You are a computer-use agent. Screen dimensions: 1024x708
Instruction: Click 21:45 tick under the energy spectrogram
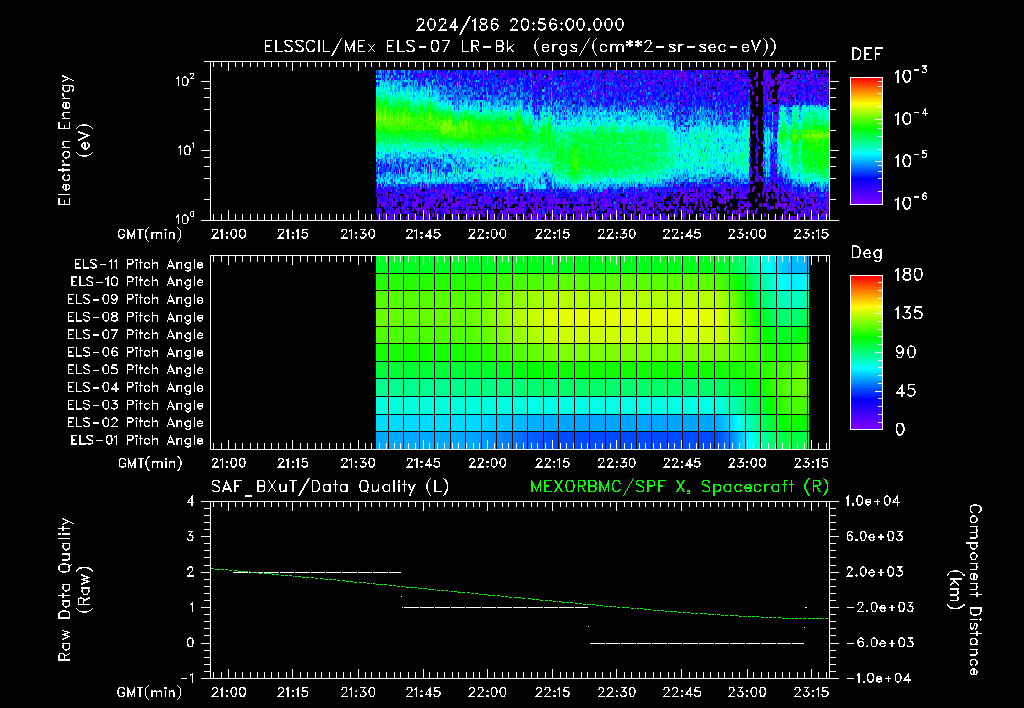[423, 234]
